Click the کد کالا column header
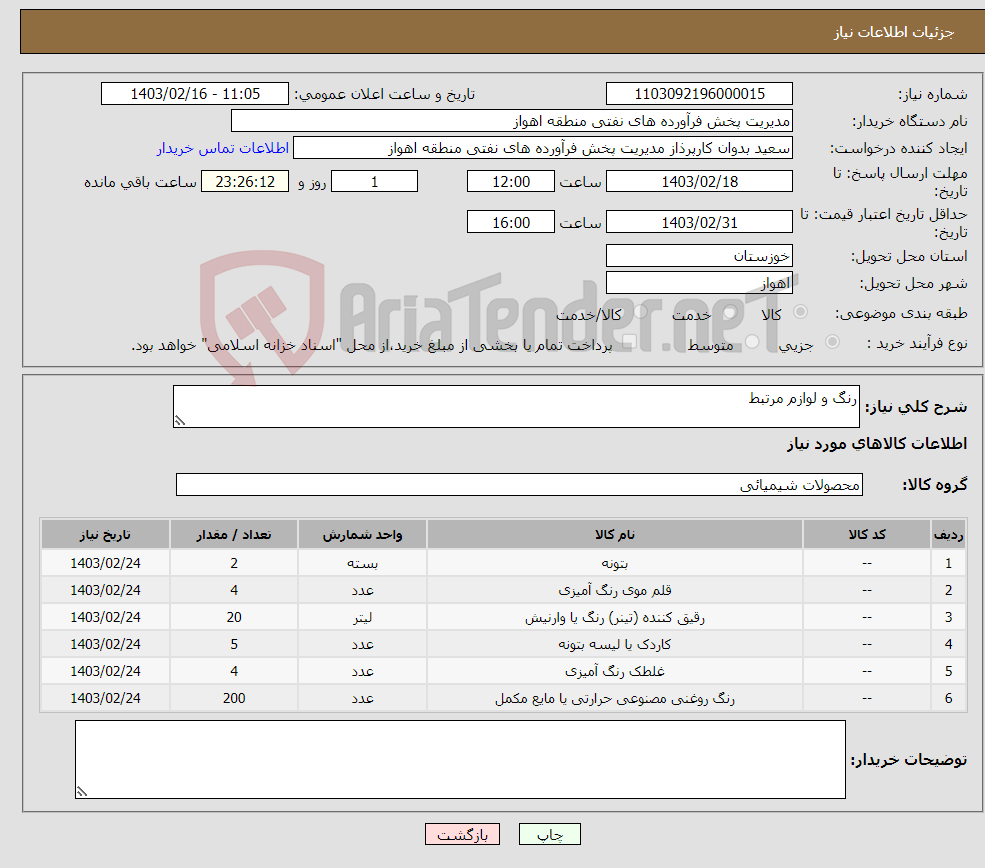Viewport: 985px width, 868px height. click(x=867, y=534)
